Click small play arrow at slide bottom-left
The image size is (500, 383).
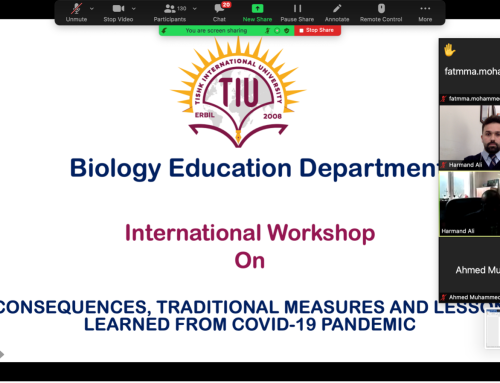2,354
